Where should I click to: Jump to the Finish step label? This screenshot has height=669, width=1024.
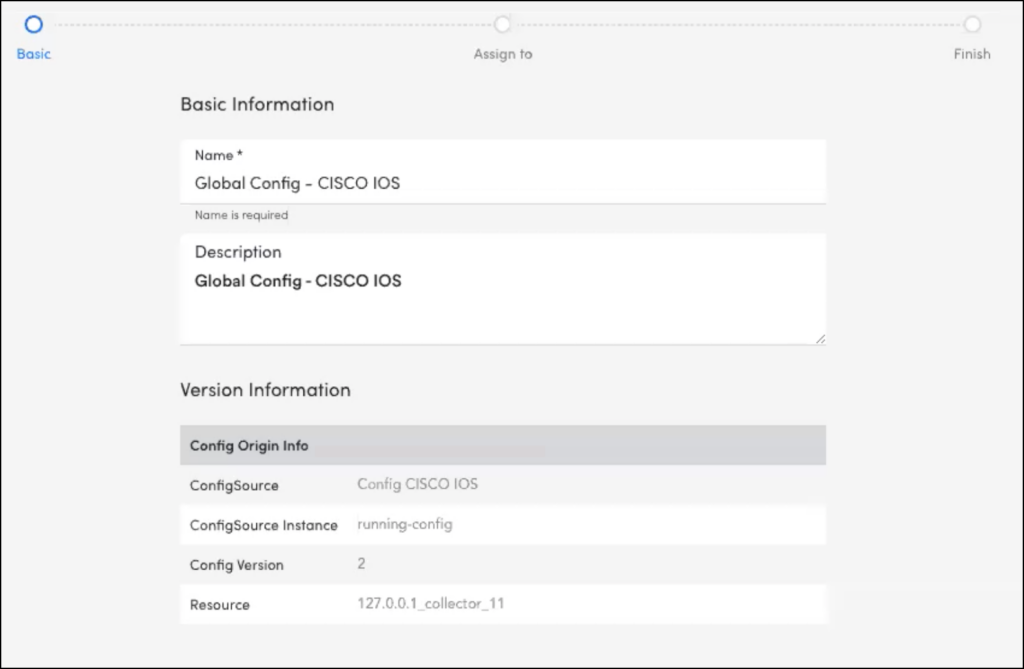click(x=972, y=54)
